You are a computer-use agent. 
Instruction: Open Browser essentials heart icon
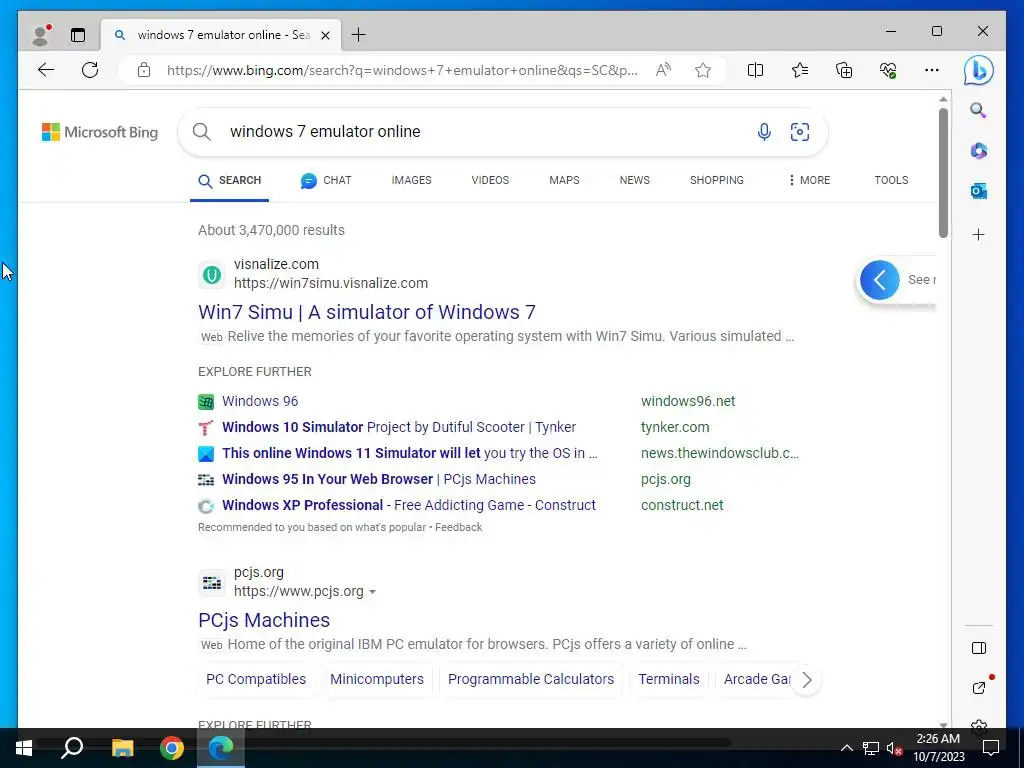pyautogui.click(x=888, y=70)
